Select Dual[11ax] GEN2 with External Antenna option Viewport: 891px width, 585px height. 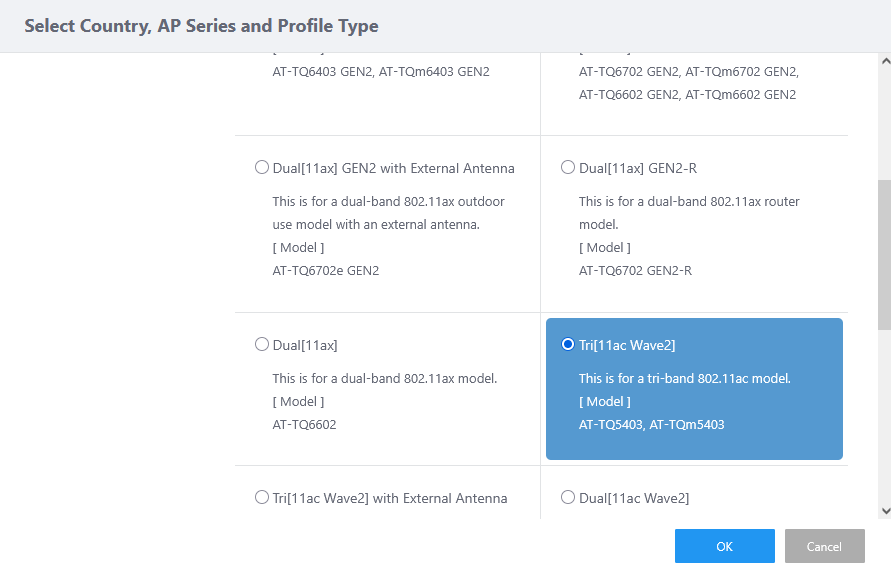[262, 168]
